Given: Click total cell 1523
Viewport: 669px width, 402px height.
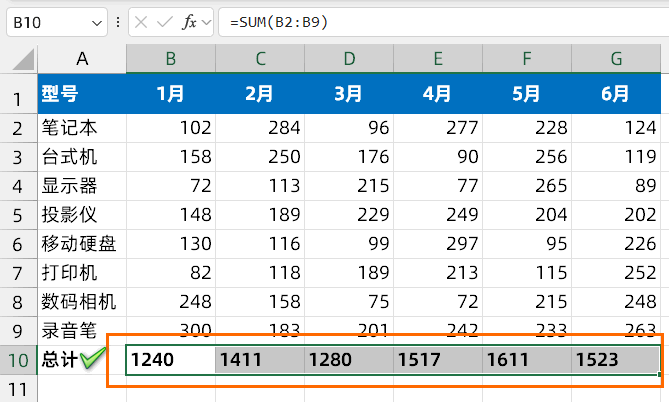Looking at the screenshot, I should 616,360.
